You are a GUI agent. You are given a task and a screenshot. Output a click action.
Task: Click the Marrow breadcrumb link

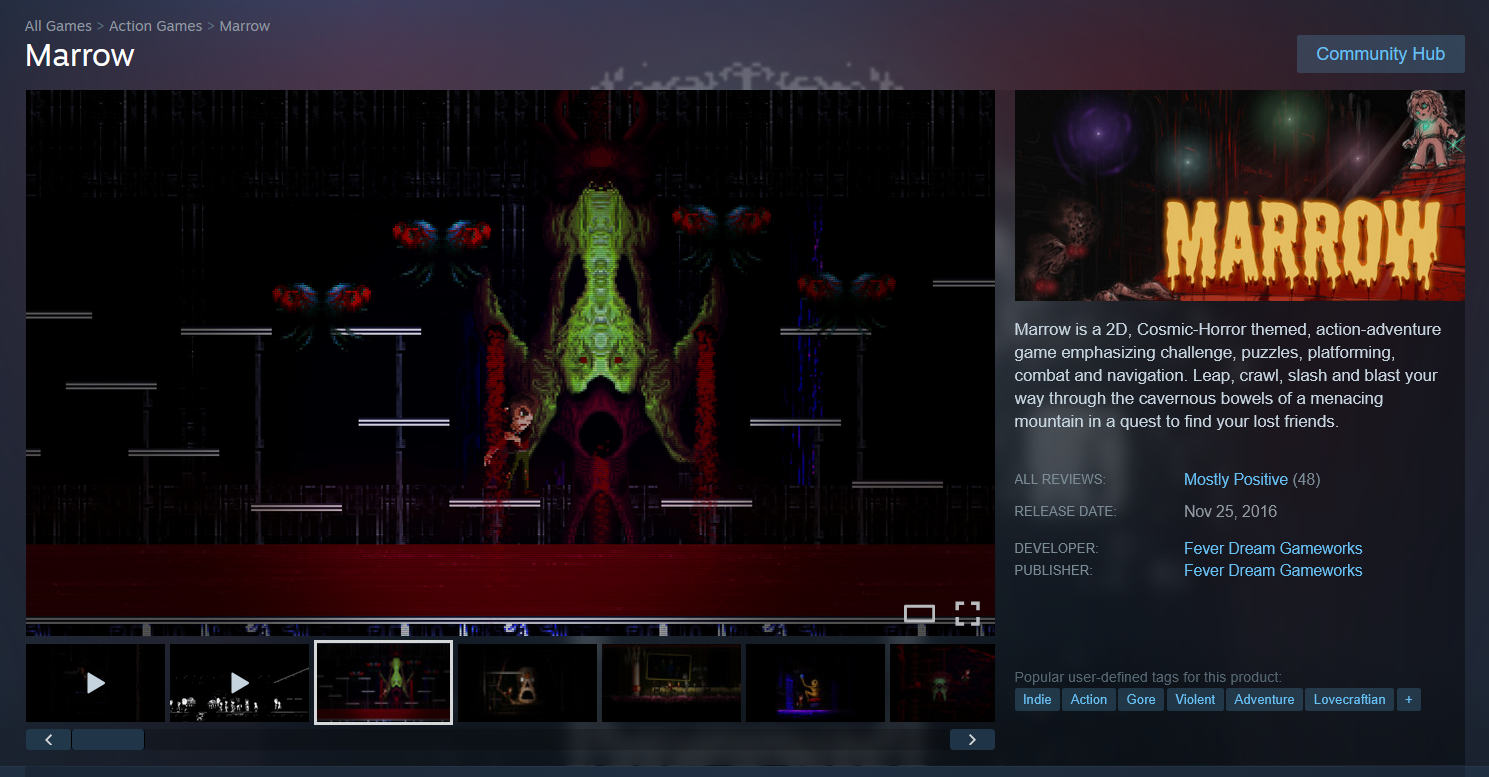point(245,26)
